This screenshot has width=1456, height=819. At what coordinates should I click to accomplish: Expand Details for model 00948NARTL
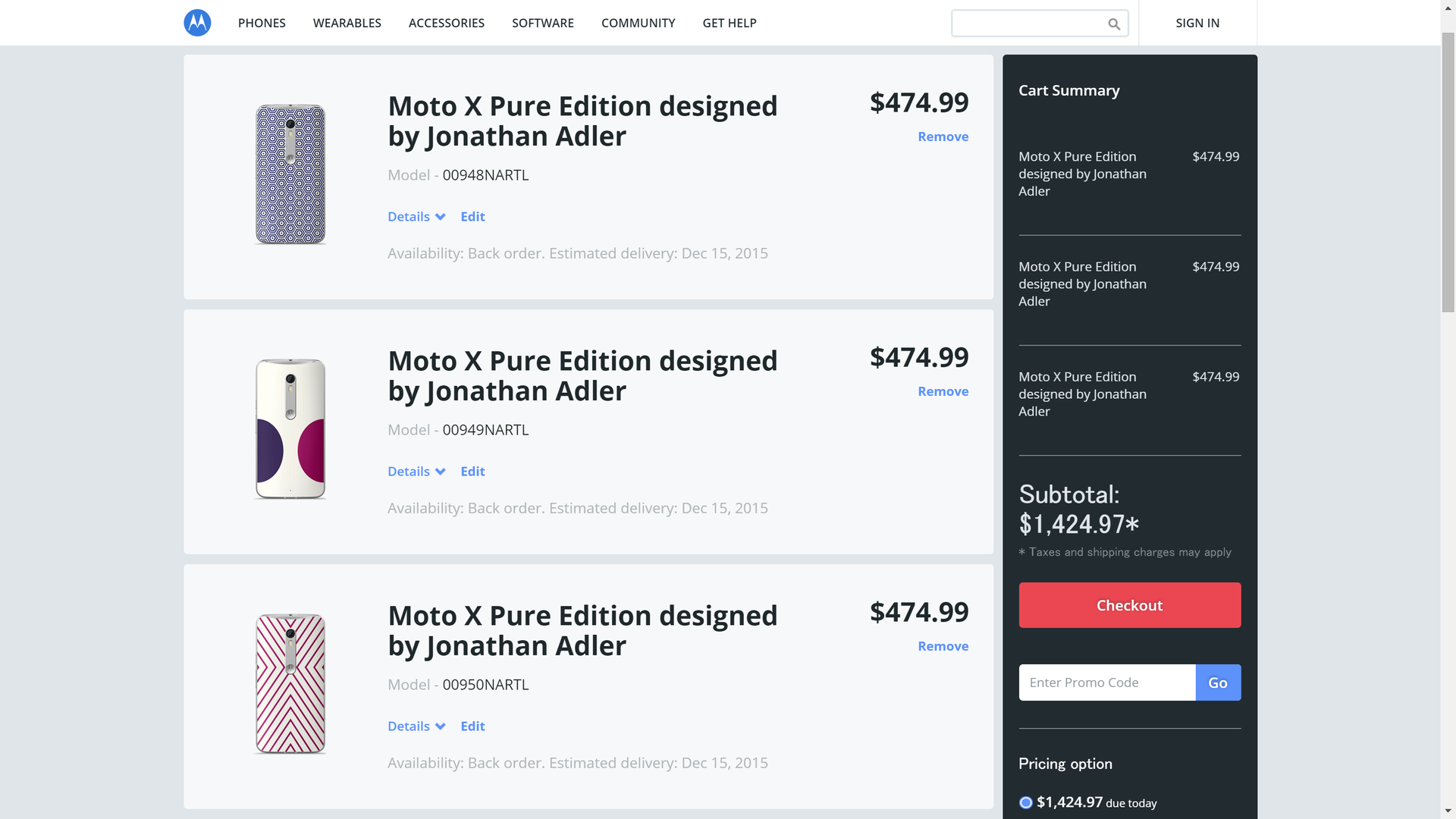pyautogui.click(x=416, y=217)
